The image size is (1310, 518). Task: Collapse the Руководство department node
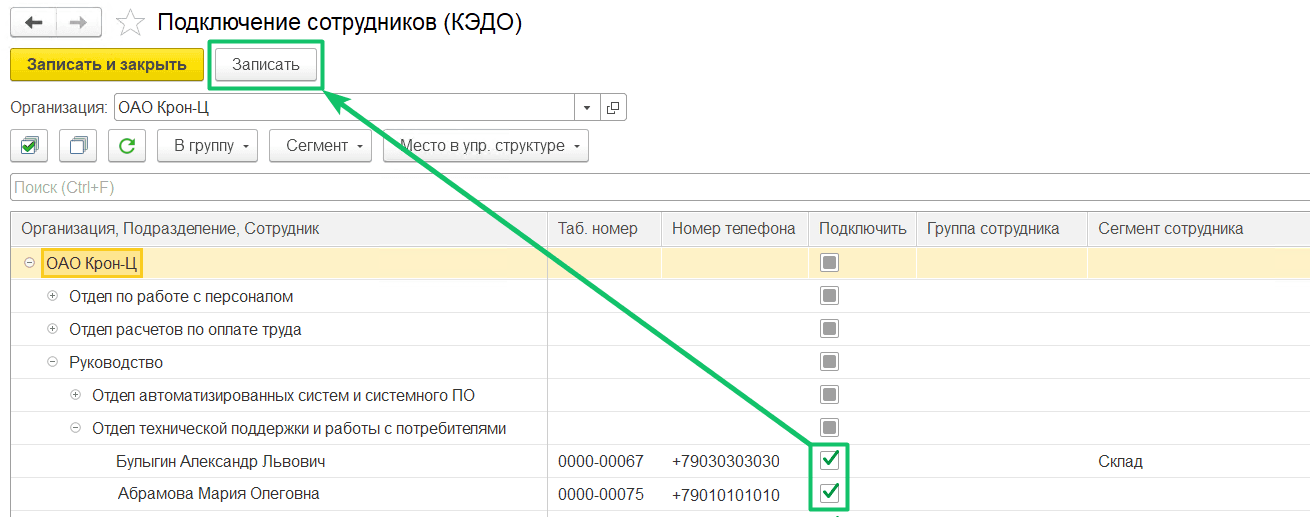(x=52, y=363)
